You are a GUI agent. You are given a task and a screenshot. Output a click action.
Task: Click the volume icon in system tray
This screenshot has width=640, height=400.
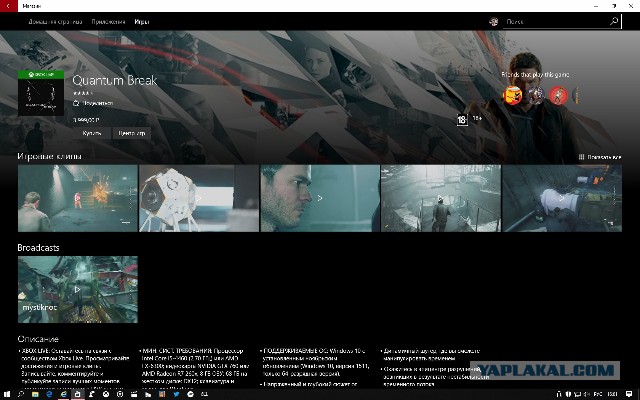click(587, 394)
